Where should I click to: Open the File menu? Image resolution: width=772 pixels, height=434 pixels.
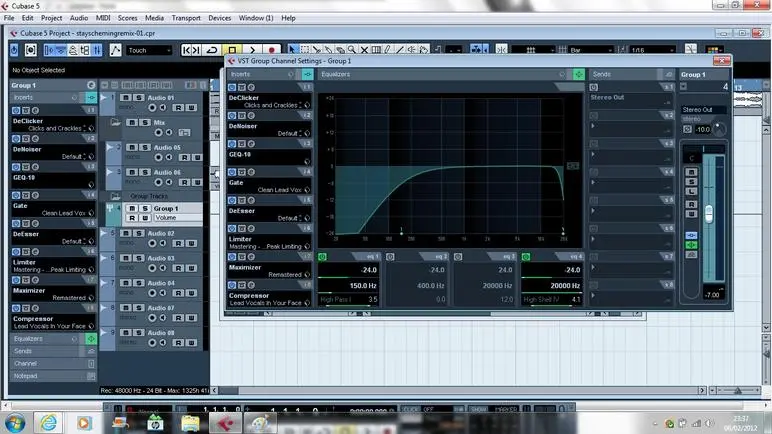coord(9,18)
